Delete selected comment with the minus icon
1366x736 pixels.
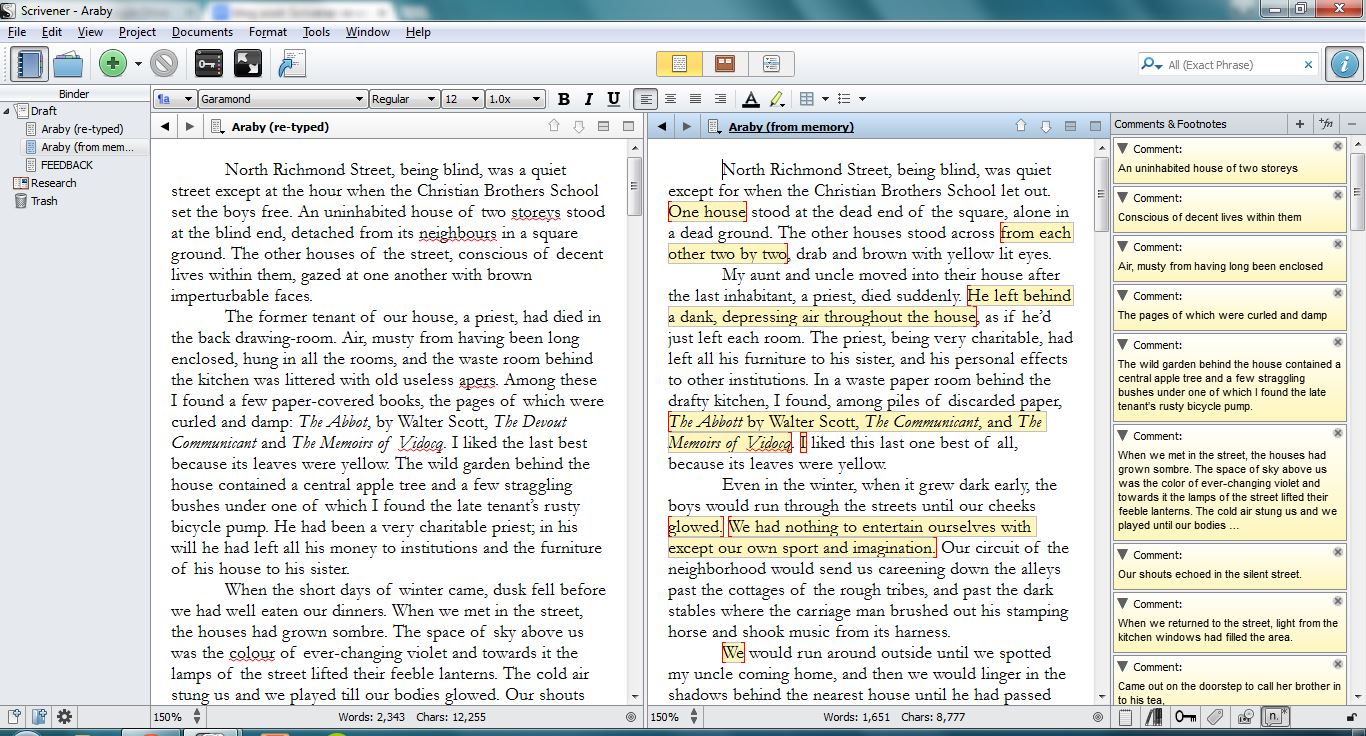(x=1352, y=124)
